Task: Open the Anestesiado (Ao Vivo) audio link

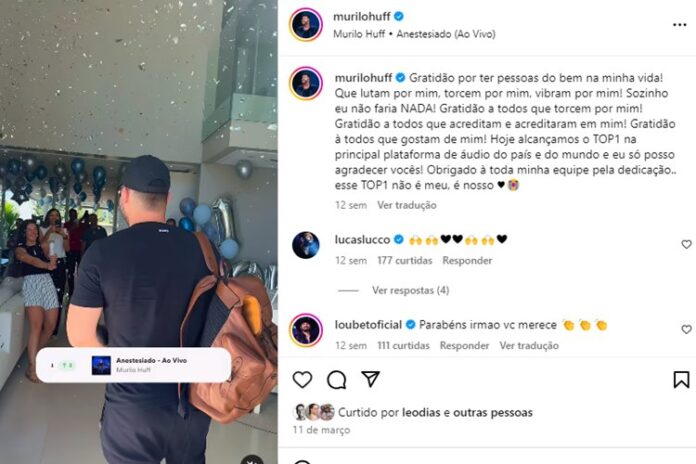Action: coord(446,34)
